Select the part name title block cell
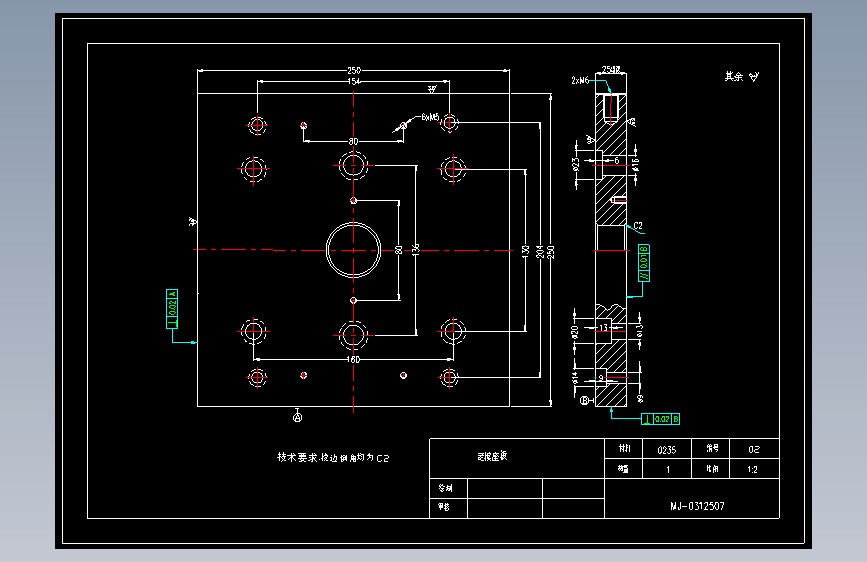Screen dimensions: 867x562 [x=517, y=459]
